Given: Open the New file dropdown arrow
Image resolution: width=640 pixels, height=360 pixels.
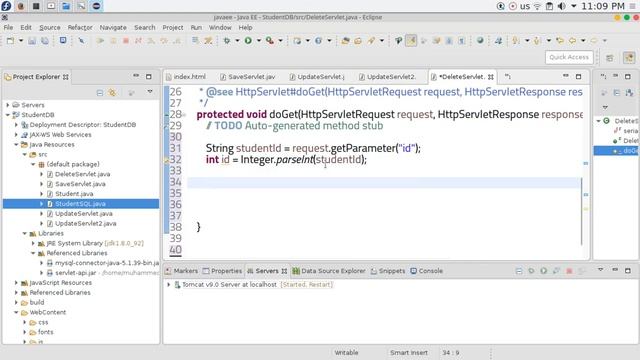Looking at the screenshot, I should [x=21, y=40].
